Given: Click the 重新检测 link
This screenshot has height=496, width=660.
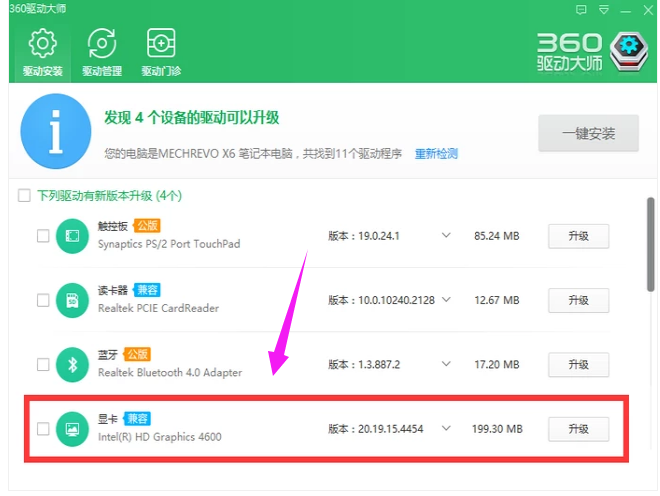Looking at the screenshot, I should pos(436,154).
